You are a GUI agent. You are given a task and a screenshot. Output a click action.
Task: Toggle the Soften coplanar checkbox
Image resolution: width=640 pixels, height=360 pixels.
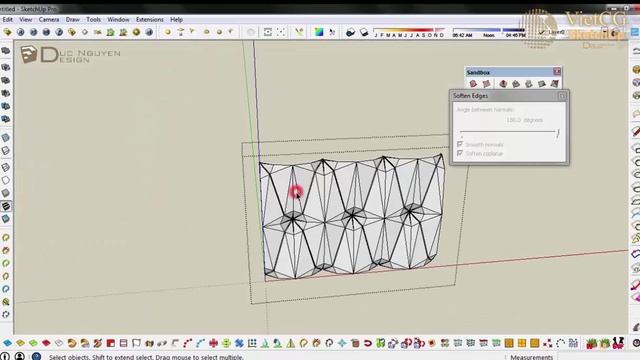coord(460,153)
